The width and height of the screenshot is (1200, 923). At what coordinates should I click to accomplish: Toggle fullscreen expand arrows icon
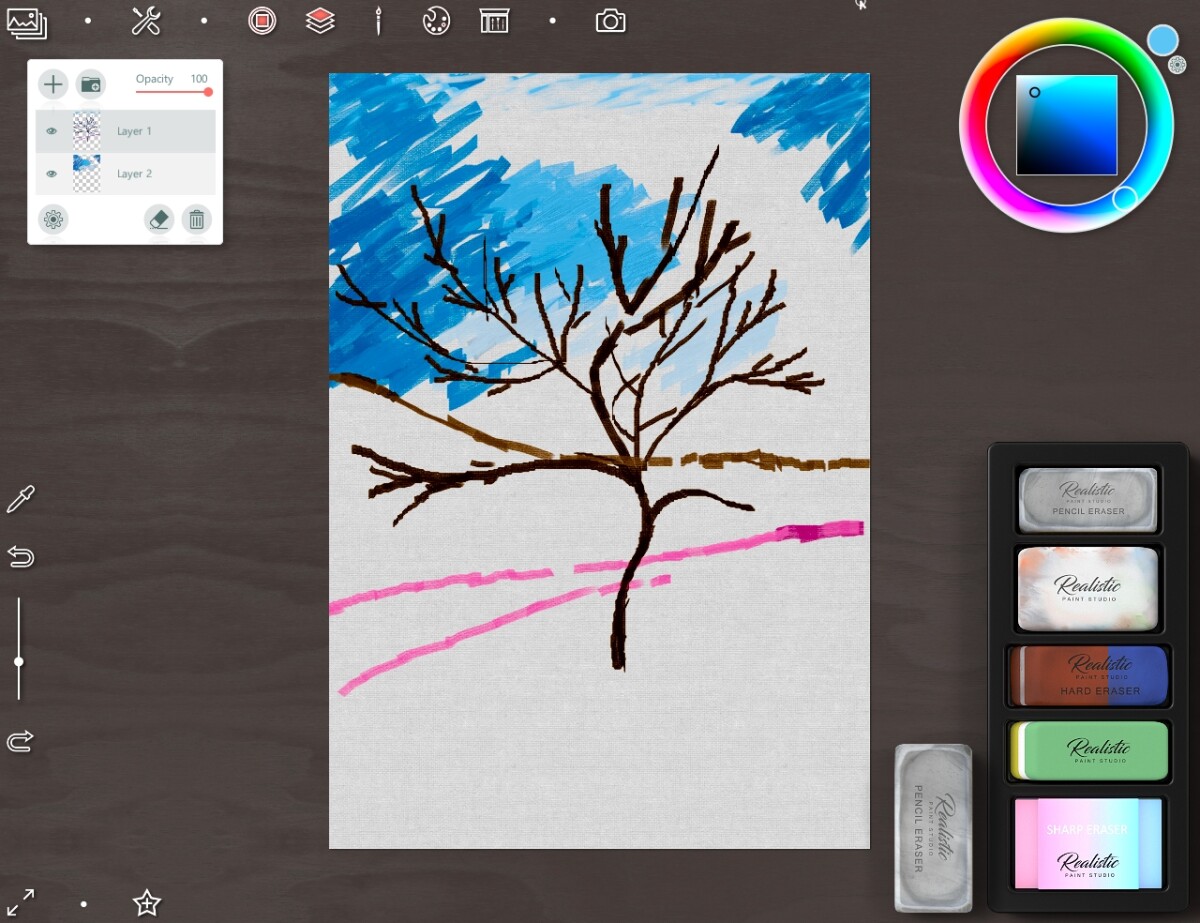(20, 902)
